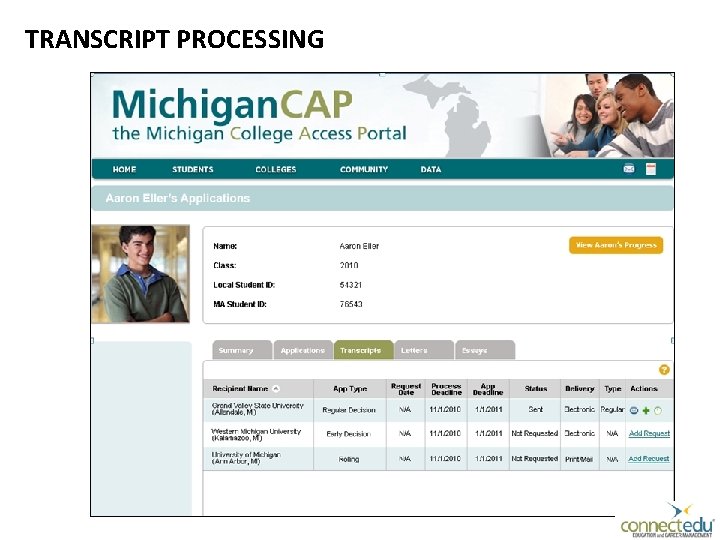Switch to the Applications tab
This screenshot has height=540, width=720.
(303, 350)
